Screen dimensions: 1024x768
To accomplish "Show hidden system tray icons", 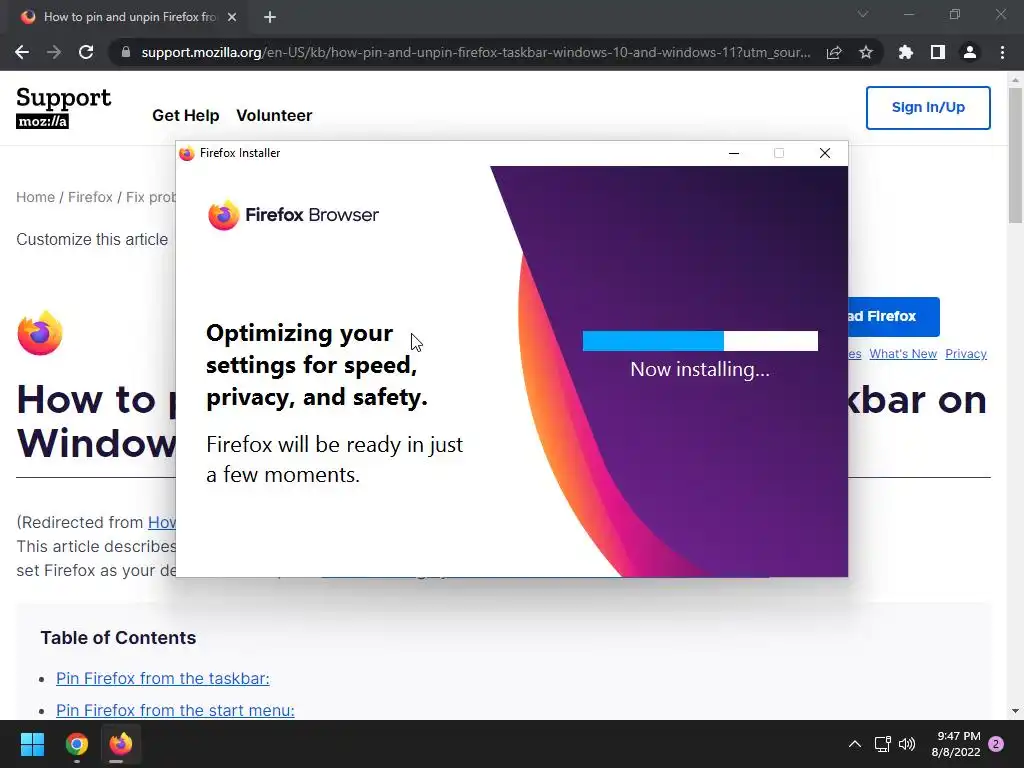I will pyautogui.click(x=855, y=744).
